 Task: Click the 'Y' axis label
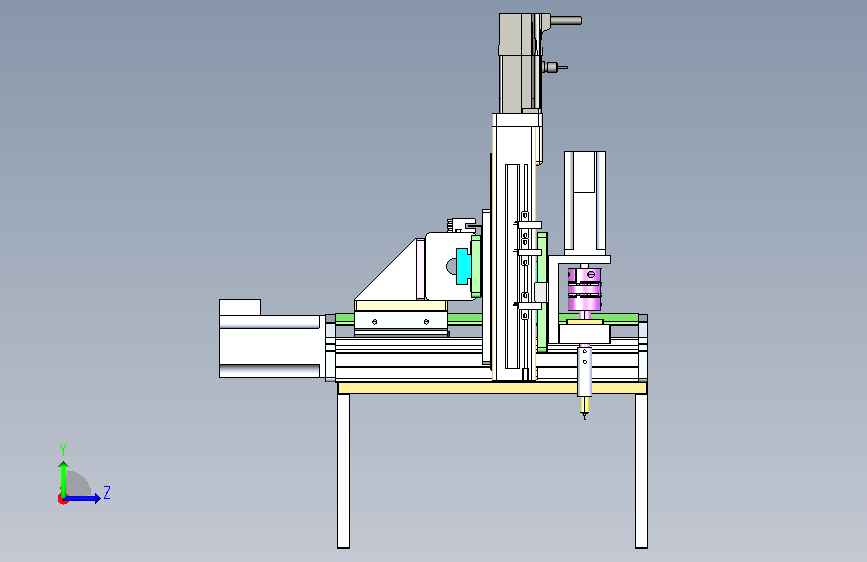[63, 450]
